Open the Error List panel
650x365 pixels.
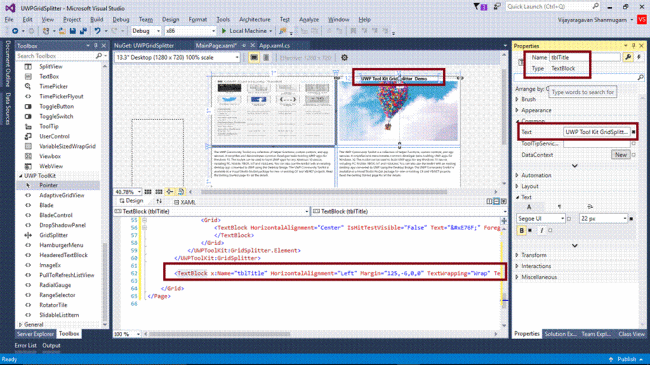click(26, 346)
